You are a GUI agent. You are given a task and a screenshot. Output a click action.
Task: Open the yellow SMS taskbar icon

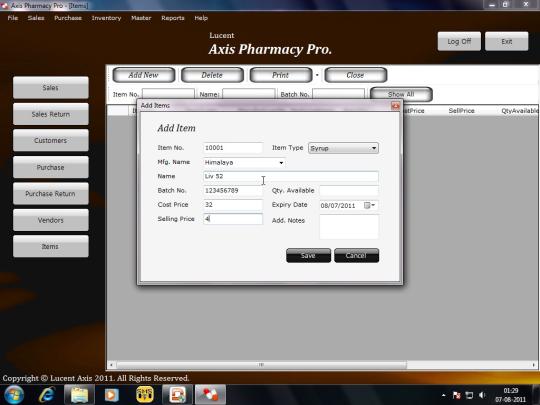(145, 395)
